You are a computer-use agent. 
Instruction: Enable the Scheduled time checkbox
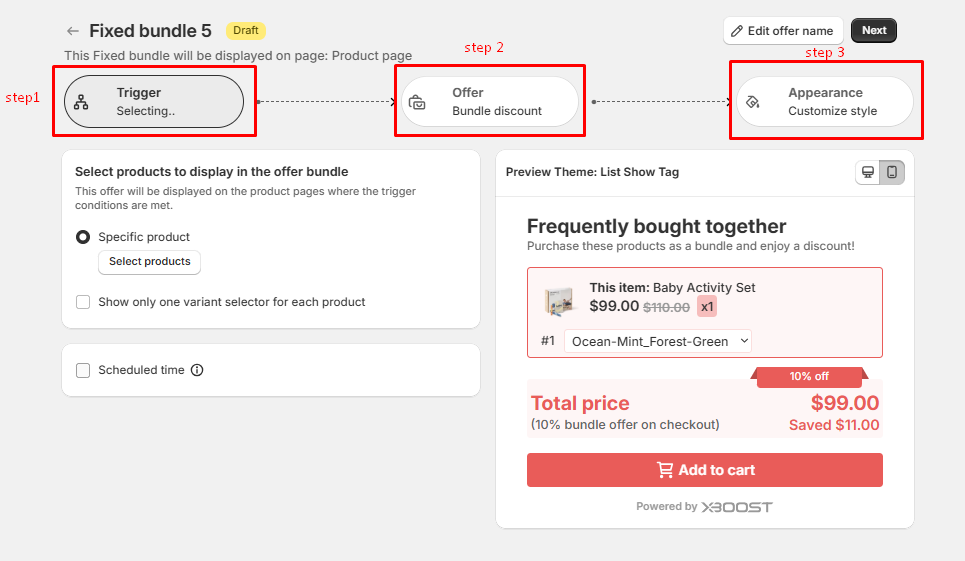[x=83, y=370]
